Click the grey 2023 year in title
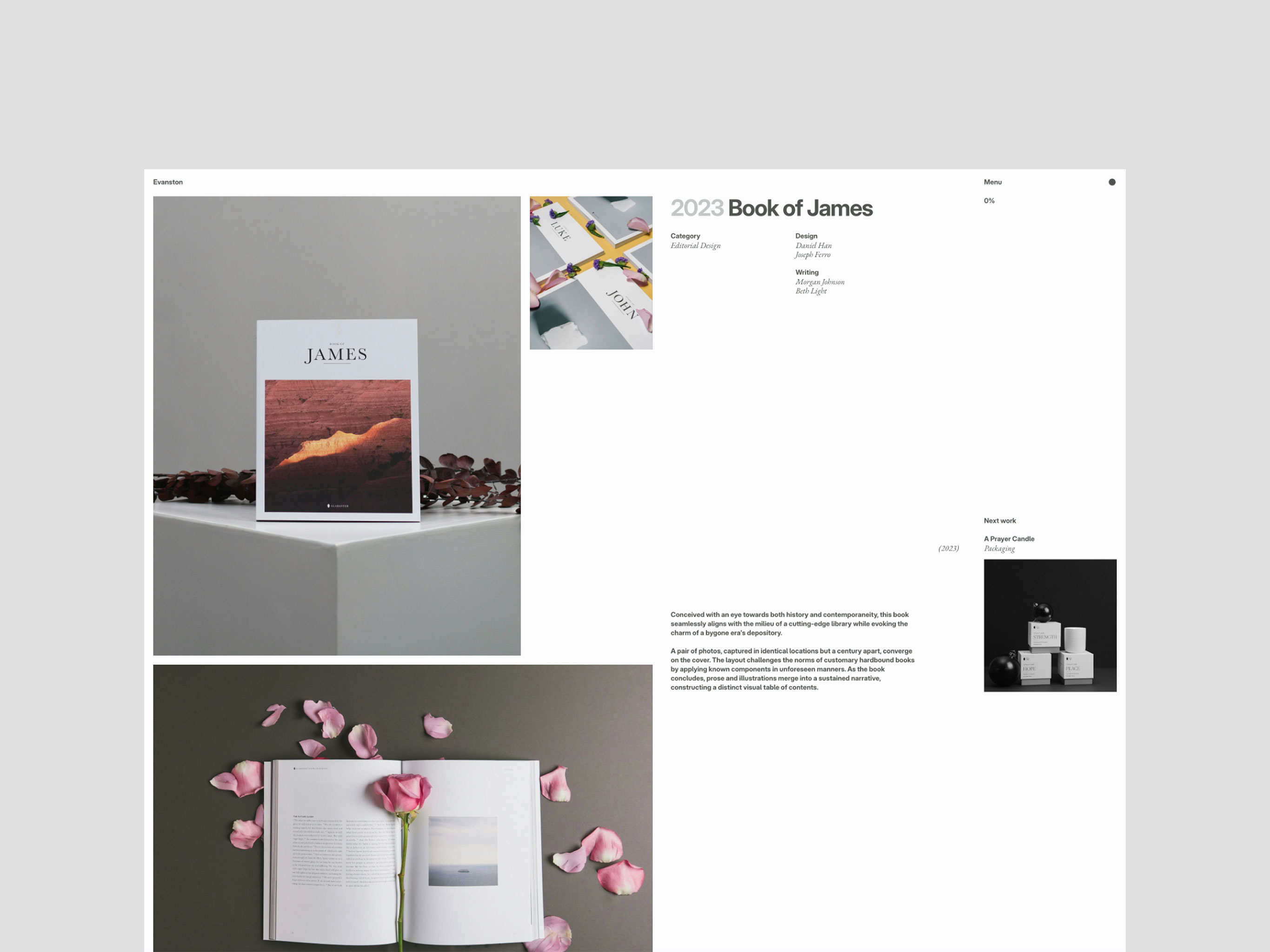This screenshot has height=952, width=1270. point(697,208)
